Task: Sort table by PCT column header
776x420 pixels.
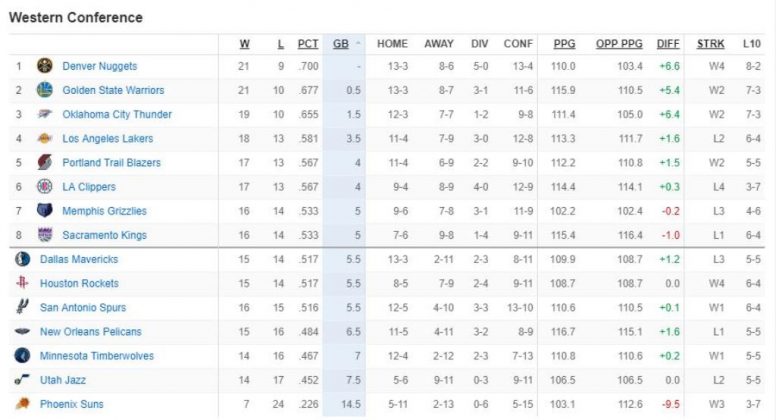Action: [x=308, y=44]
